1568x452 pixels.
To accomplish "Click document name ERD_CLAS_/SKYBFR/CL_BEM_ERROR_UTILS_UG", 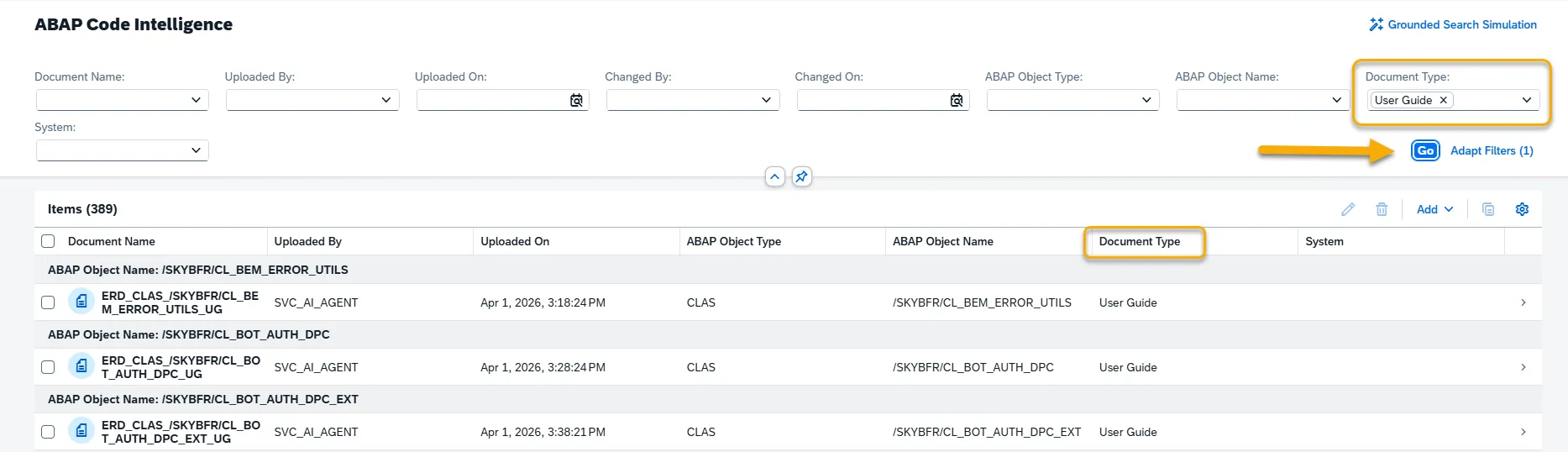I will click(180, 302).
